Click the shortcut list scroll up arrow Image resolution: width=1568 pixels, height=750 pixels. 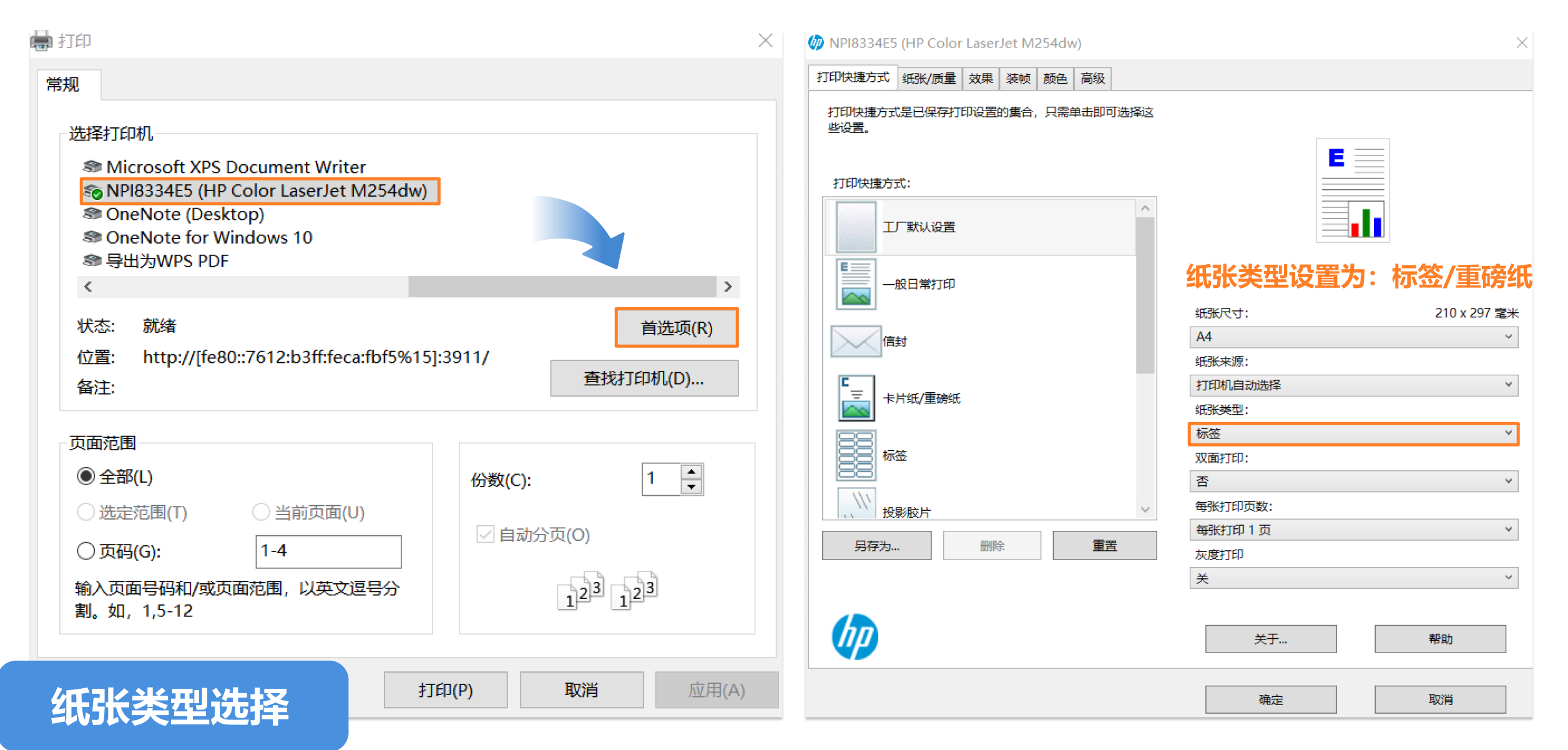point(1145,208)
